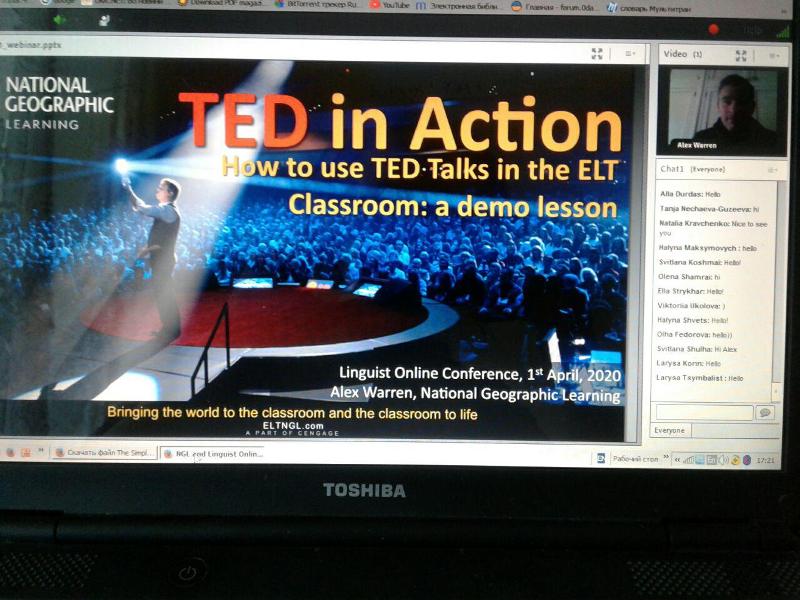
Task: Click the send chat message button
Action: tap(765, 412)
